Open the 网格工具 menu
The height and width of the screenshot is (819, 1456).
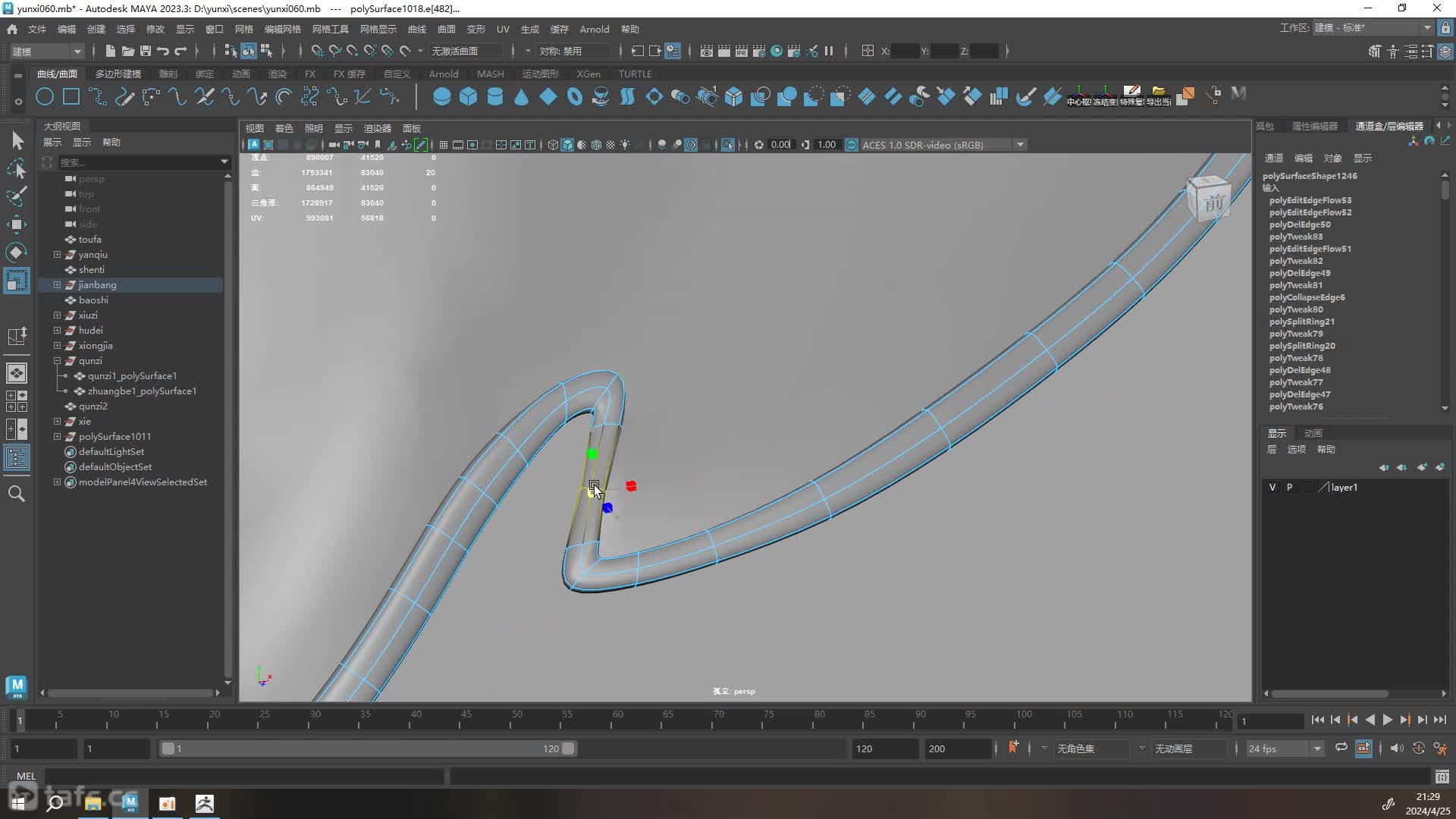click(x=331, y=29)
